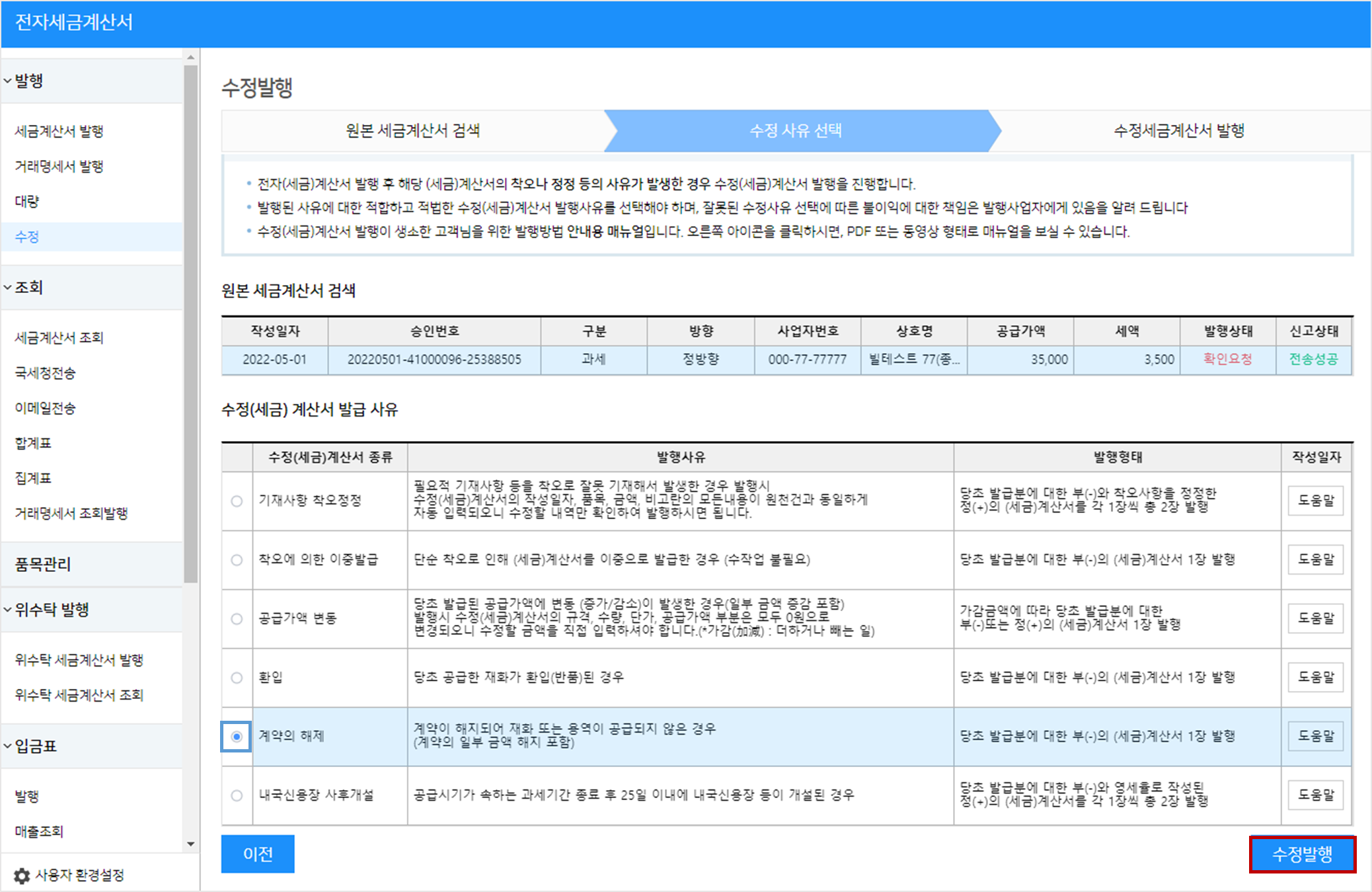
Task: Collapse the 위수탁 발행 section chevron
Action: [8, 610]
